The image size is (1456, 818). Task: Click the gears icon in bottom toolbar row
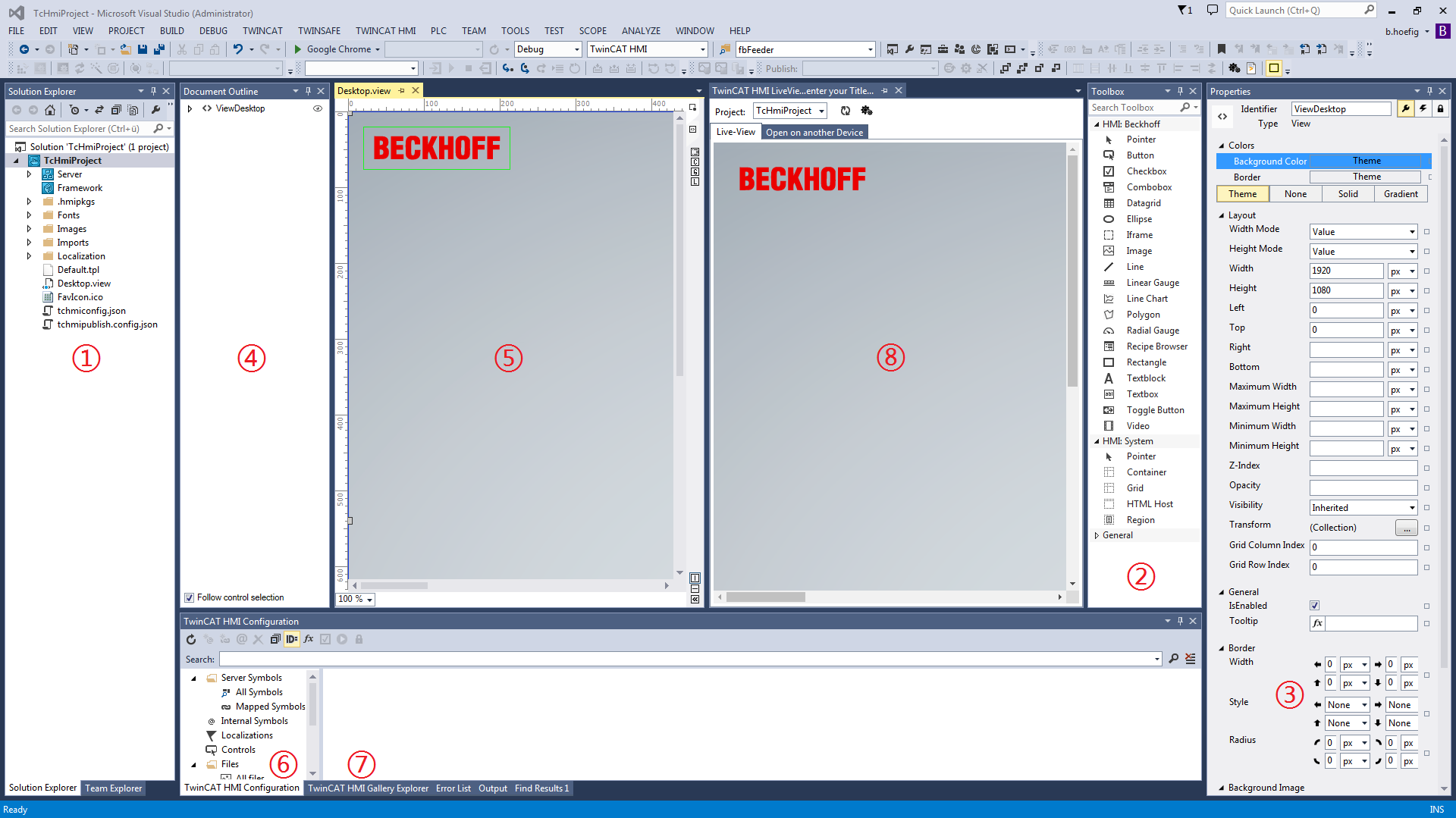tap(1235, 68)
